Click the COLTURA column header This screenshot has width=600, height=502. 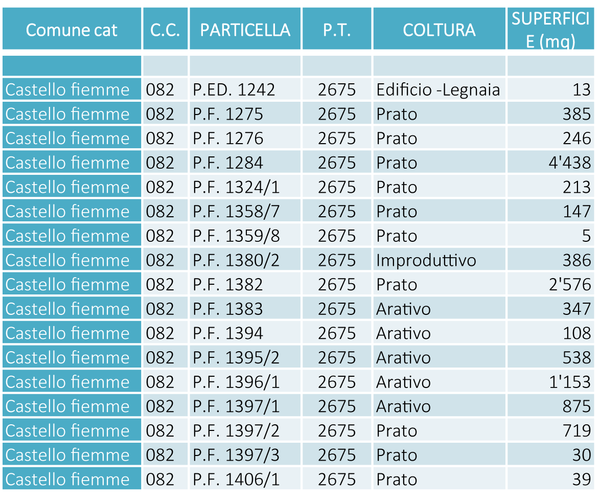[439, 29]
